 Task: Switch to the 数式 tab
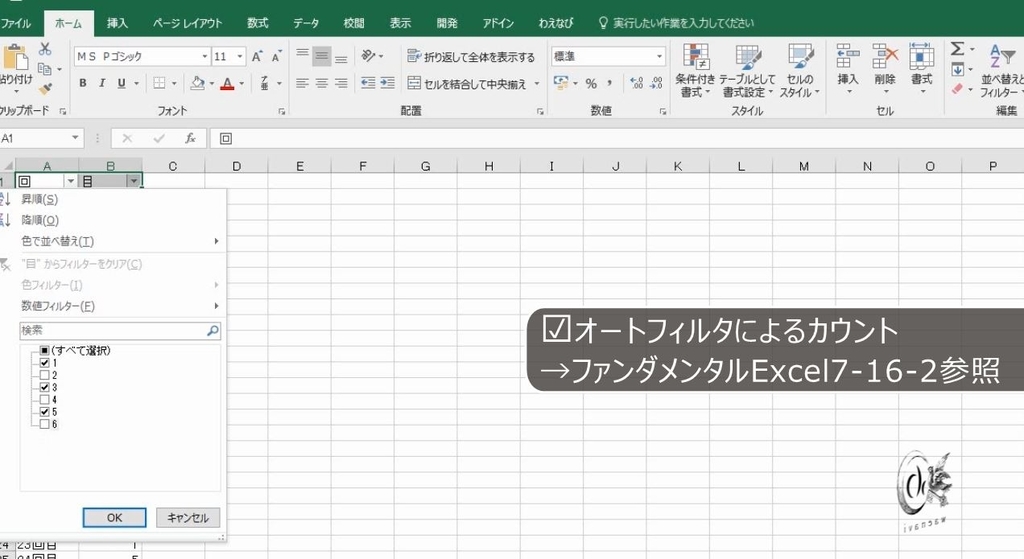pyautogui.click(x=257, y=24)
